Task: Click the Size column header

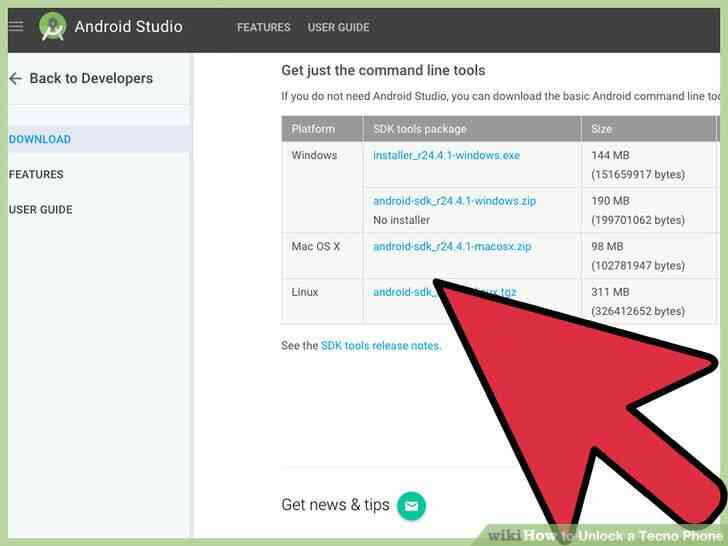Action: pos(601,129)
